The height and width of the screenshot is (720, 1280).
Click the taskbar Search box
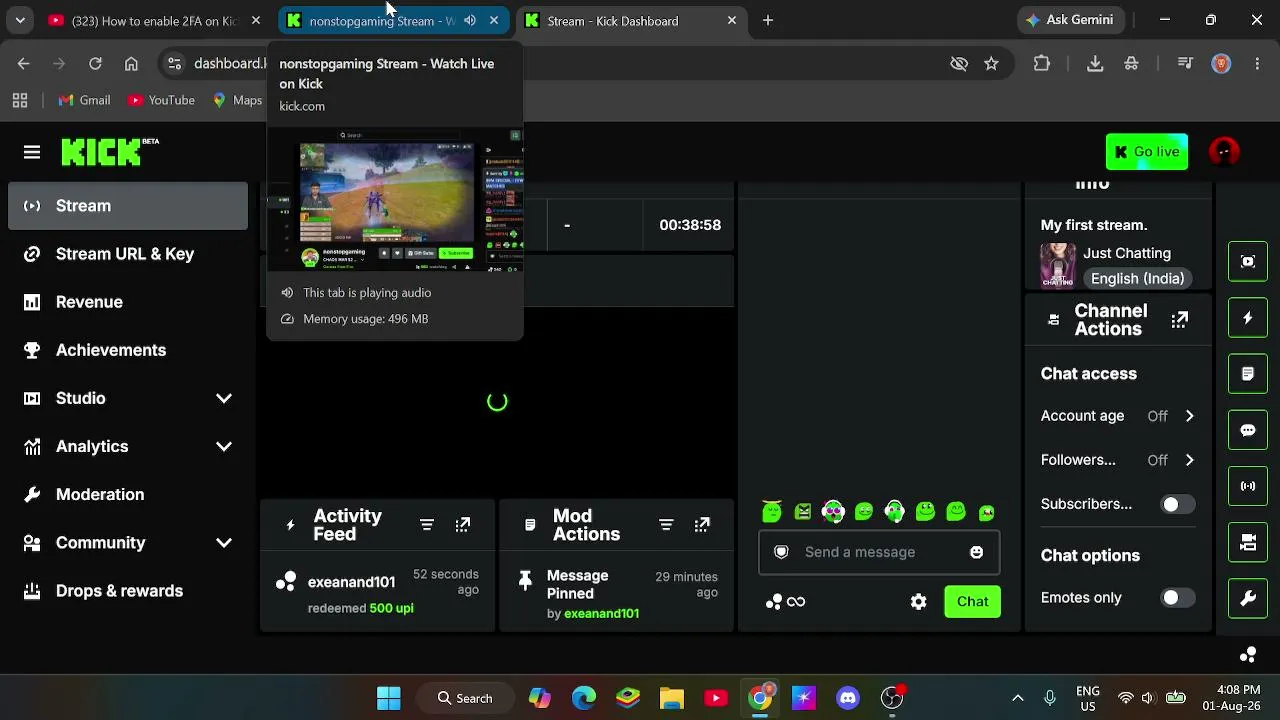point(466,698)
